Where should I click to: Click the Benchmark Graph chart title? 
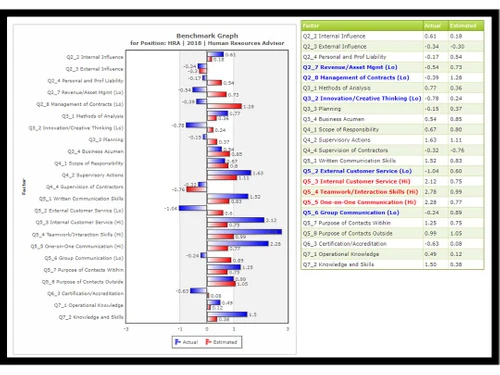point(207,36)
